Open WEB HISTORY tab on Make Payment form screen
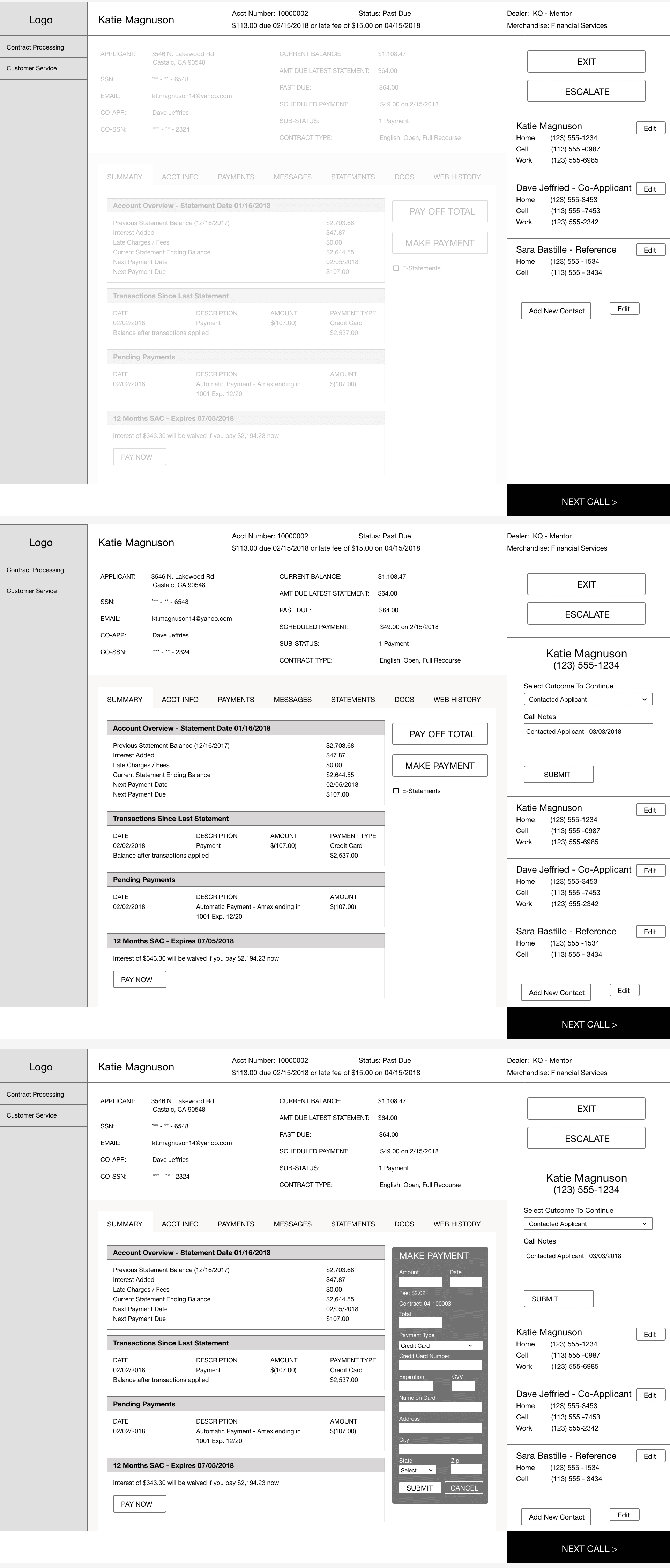Screen dimensions: 670x1568 [457, 1224]
